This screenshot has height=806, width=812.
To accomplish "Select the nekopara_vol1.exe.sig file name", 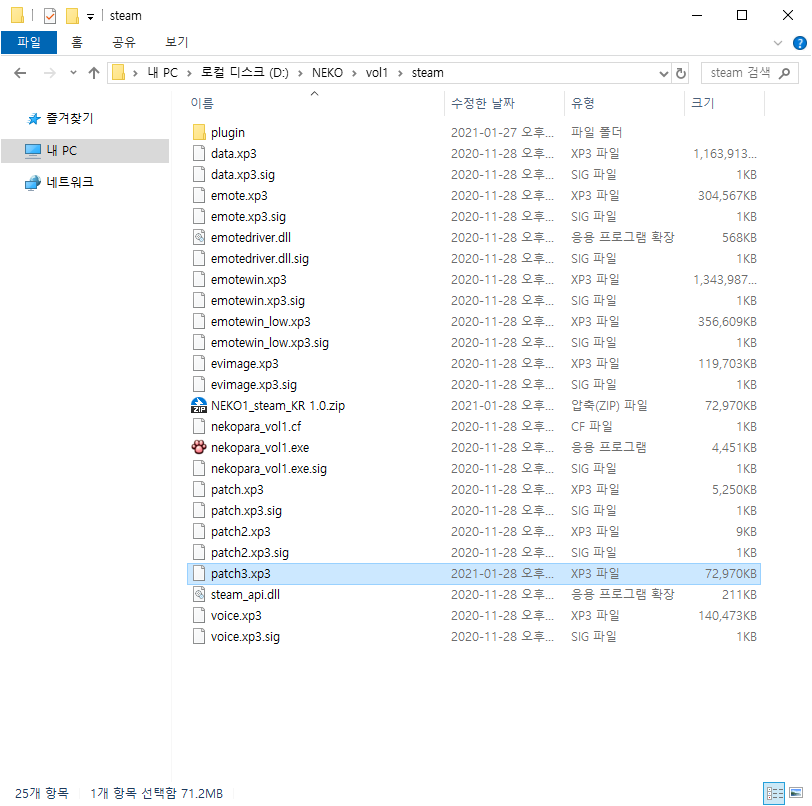I will pyautogui.click(x=269, y=468).
